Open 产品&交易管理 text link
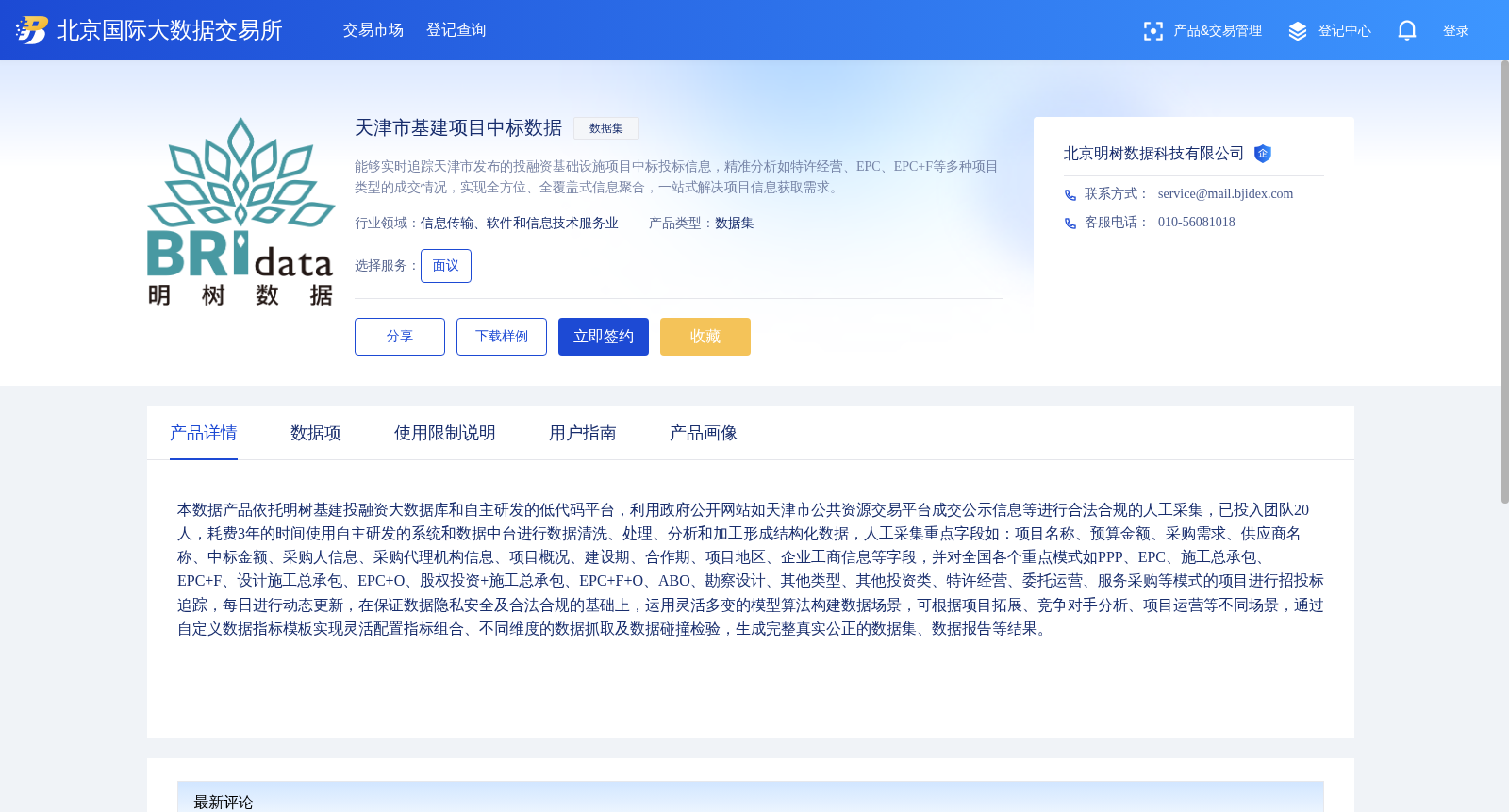The image size is (1509, 812). 1218,31
